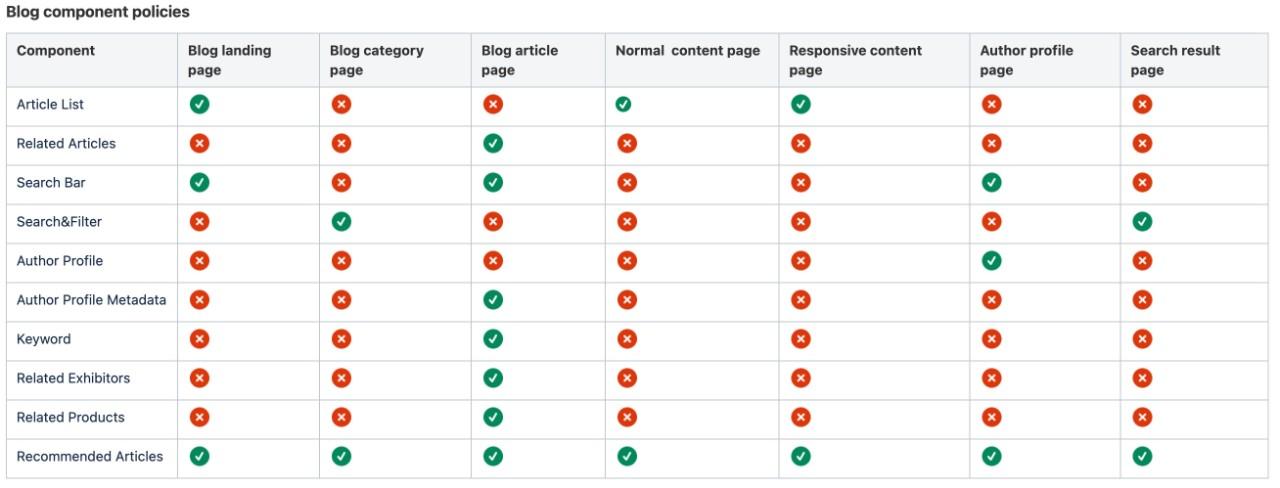The width and height of the screenshot is (1280, 488).
Task: Click red cross for Related Exhibitors under Blog landing page
Action: tap(199, 378)
